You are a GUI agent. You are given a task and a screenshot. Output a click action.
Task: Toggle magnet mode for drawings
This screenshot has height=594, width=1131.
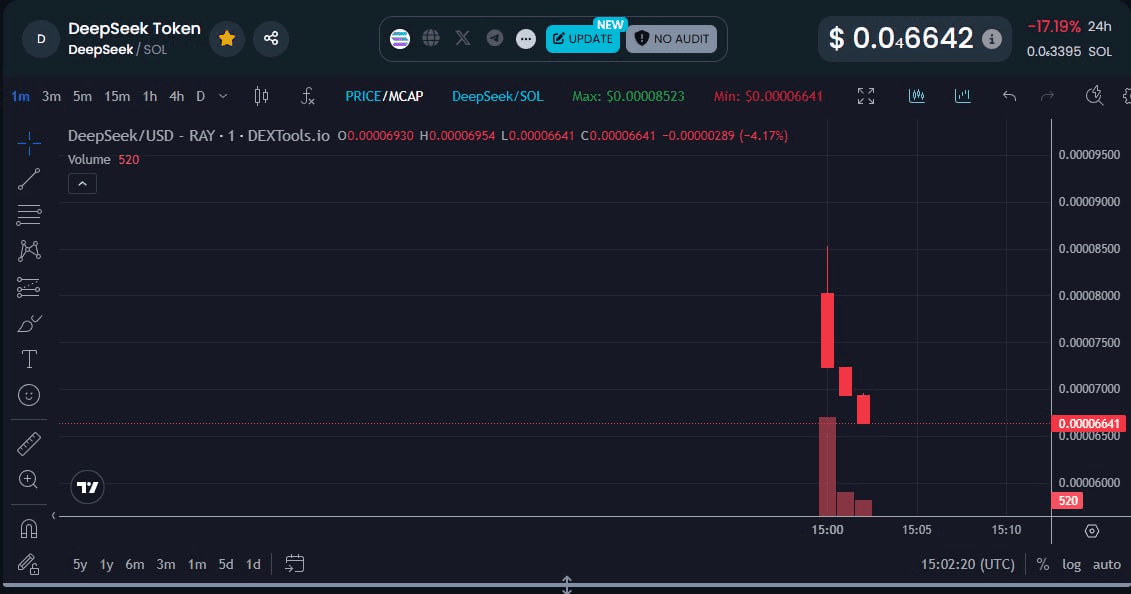[x=29, y=529]
